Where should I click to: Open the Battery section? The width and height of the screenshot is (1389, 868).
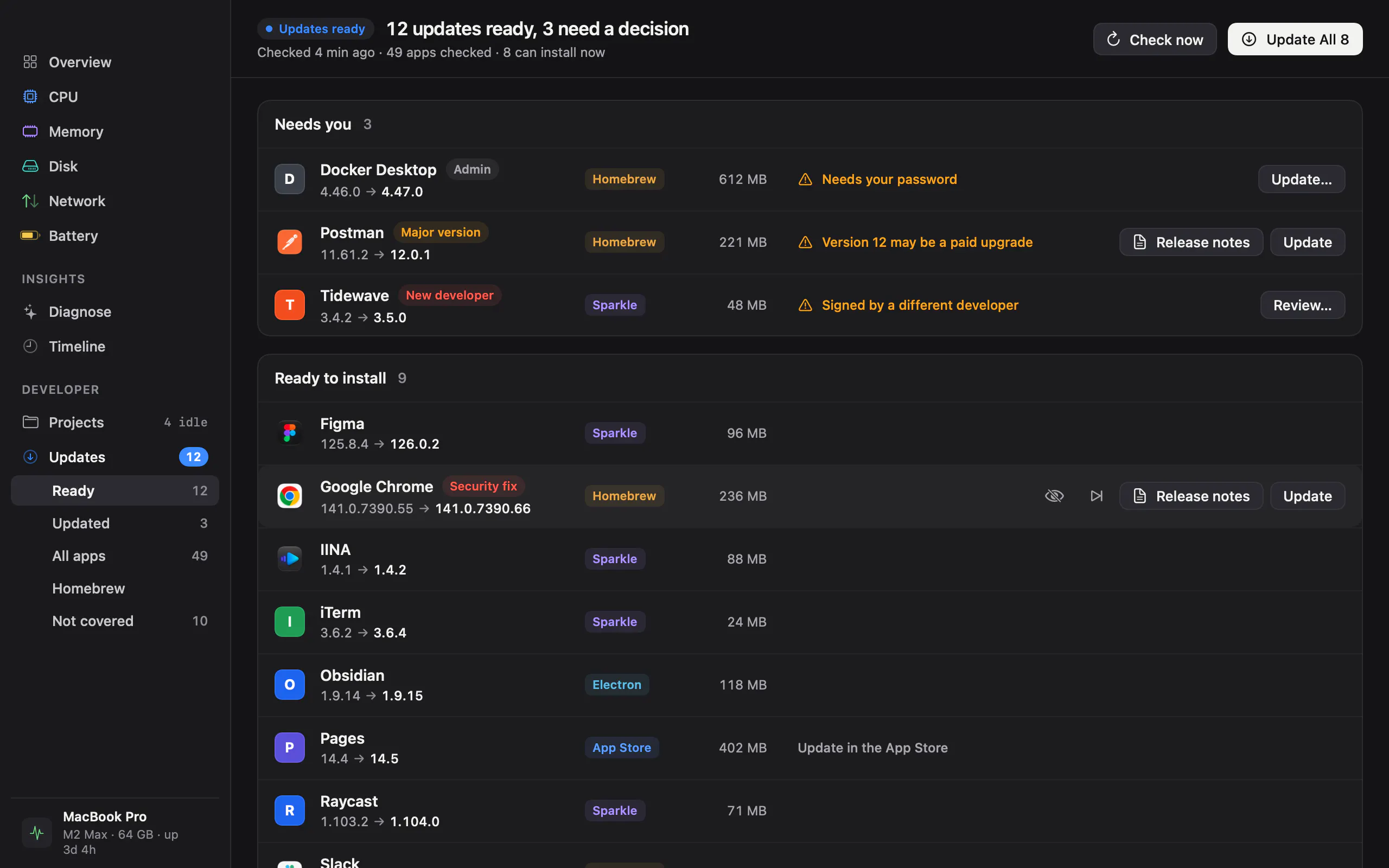[115, 235]
